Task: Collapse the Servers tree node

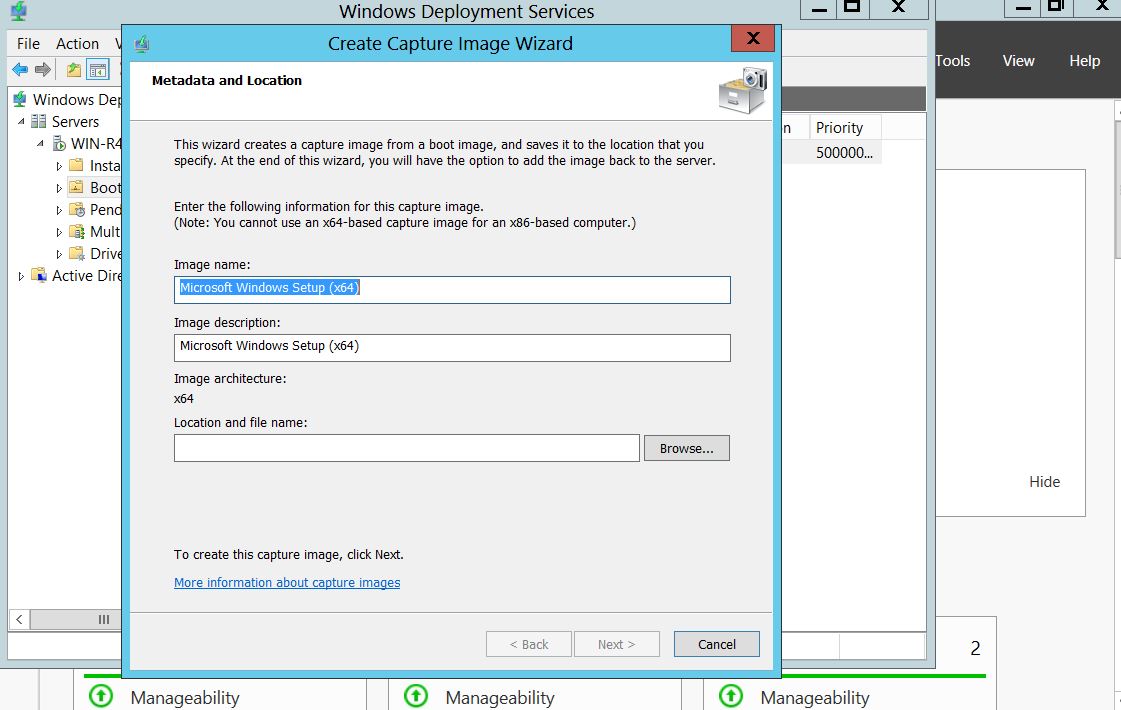Action: 22,121
